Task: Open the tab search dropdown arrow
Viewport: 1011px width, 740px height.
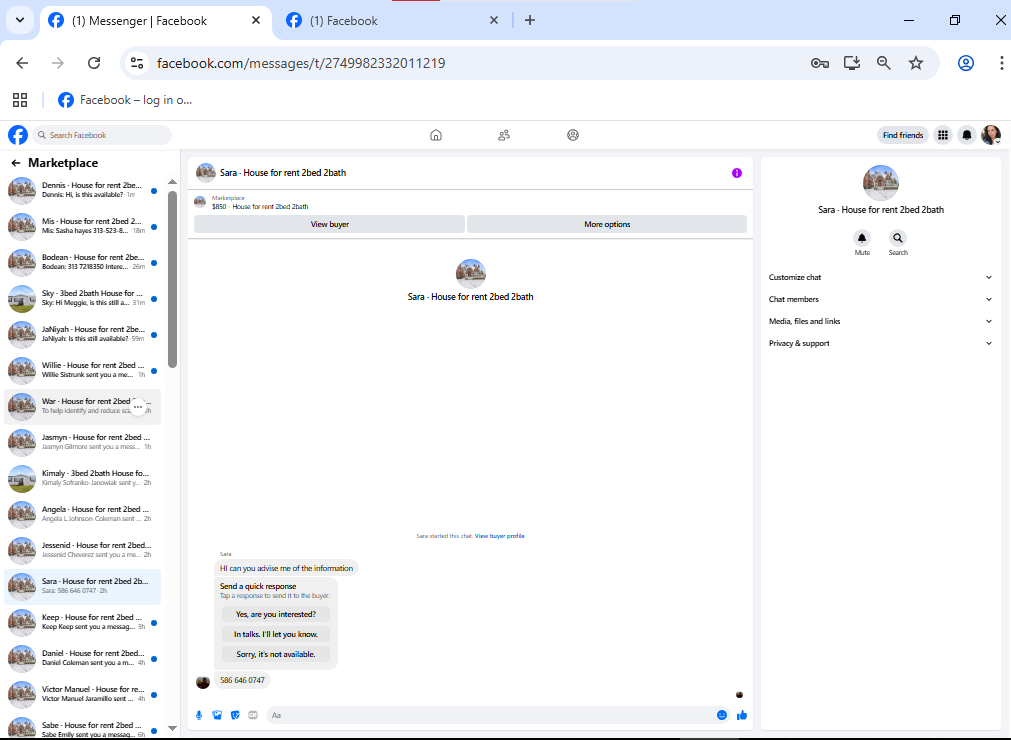Action: (x=20, y=20)
